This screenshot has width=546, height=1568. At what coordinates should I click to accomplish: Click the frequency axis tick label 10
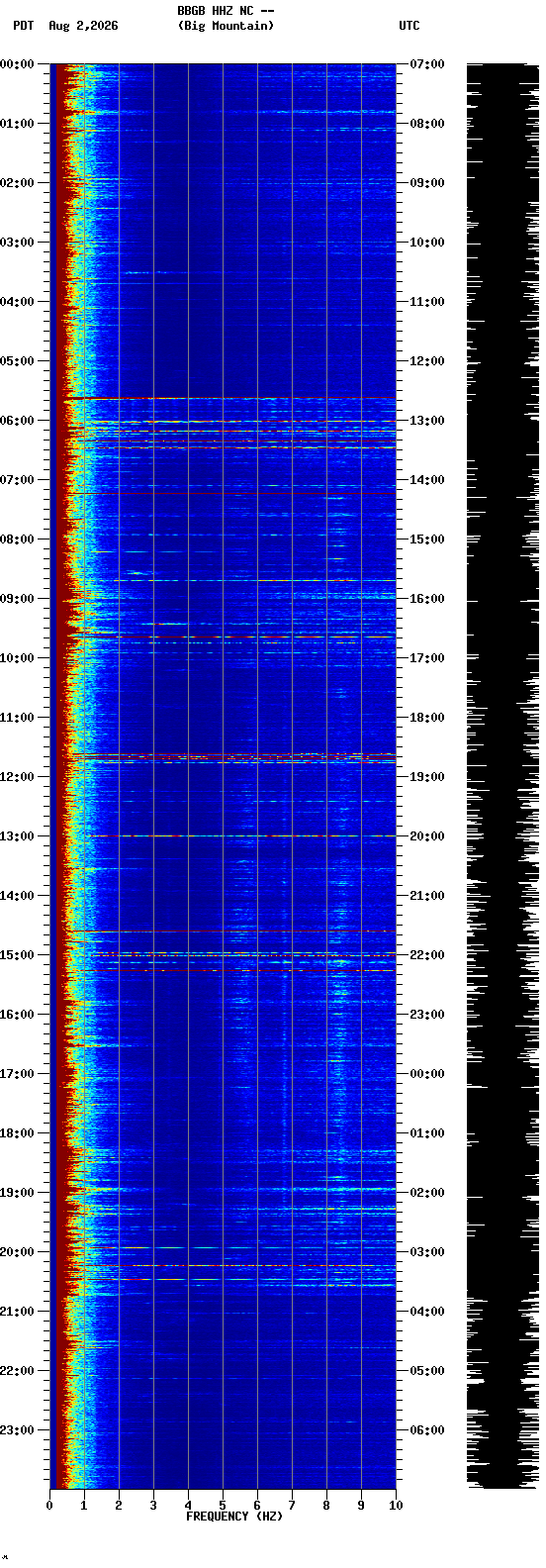coord(396,1506)
